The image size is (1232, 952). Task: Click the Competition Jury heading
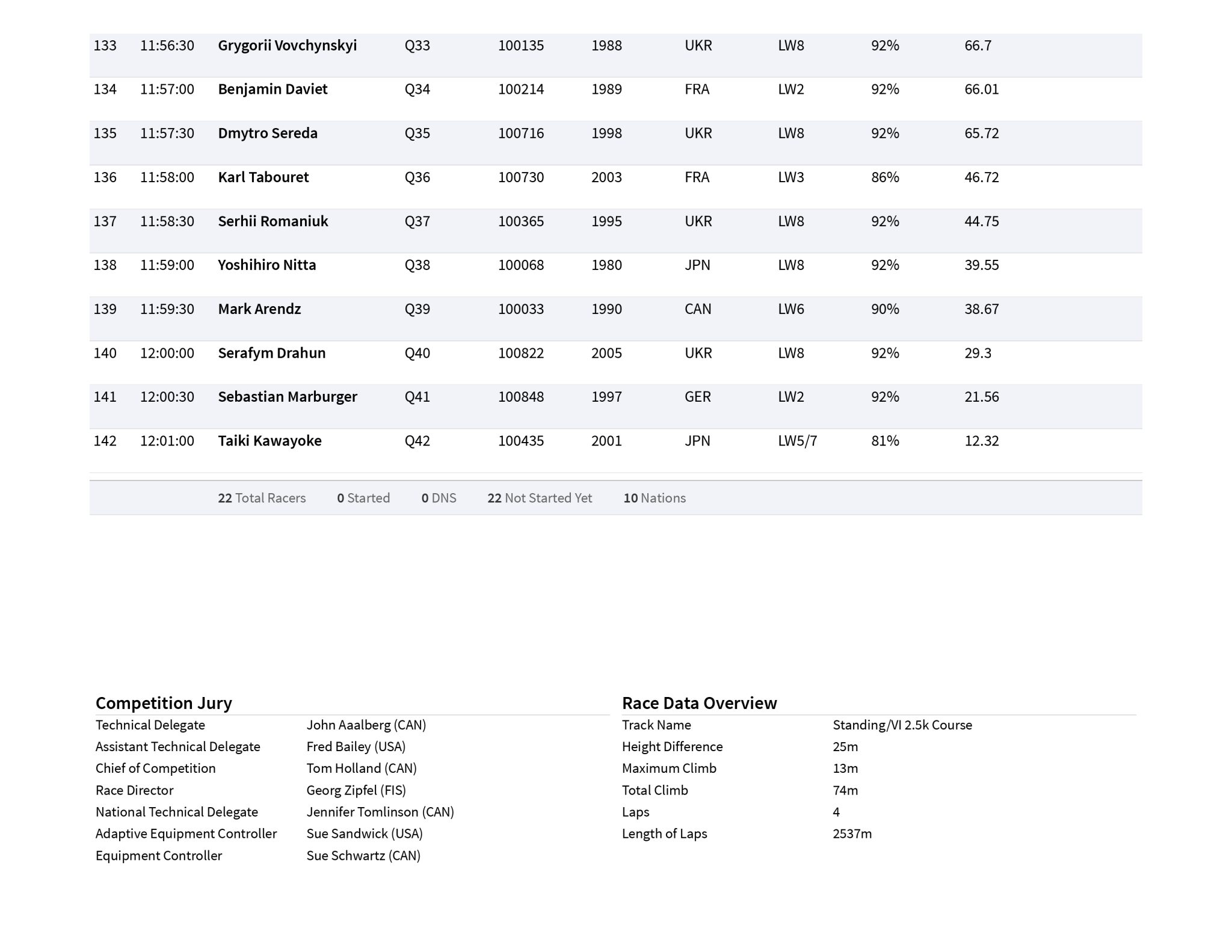[x=164, y=703]
